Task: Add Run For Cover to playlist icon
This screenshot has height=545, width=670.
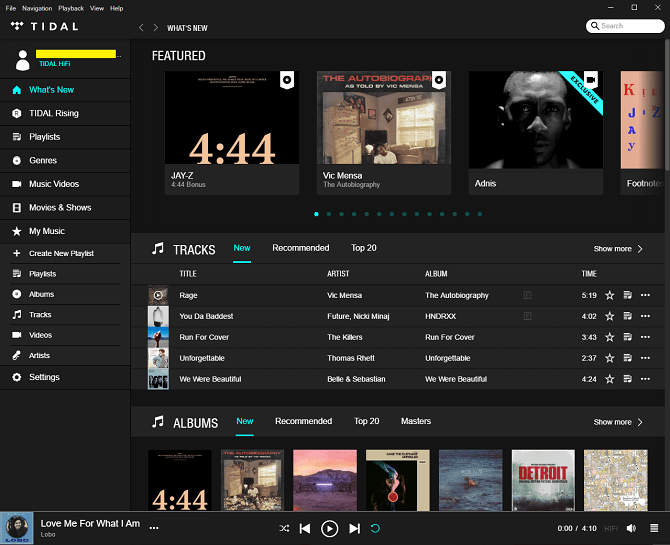Action: (627, 337)
